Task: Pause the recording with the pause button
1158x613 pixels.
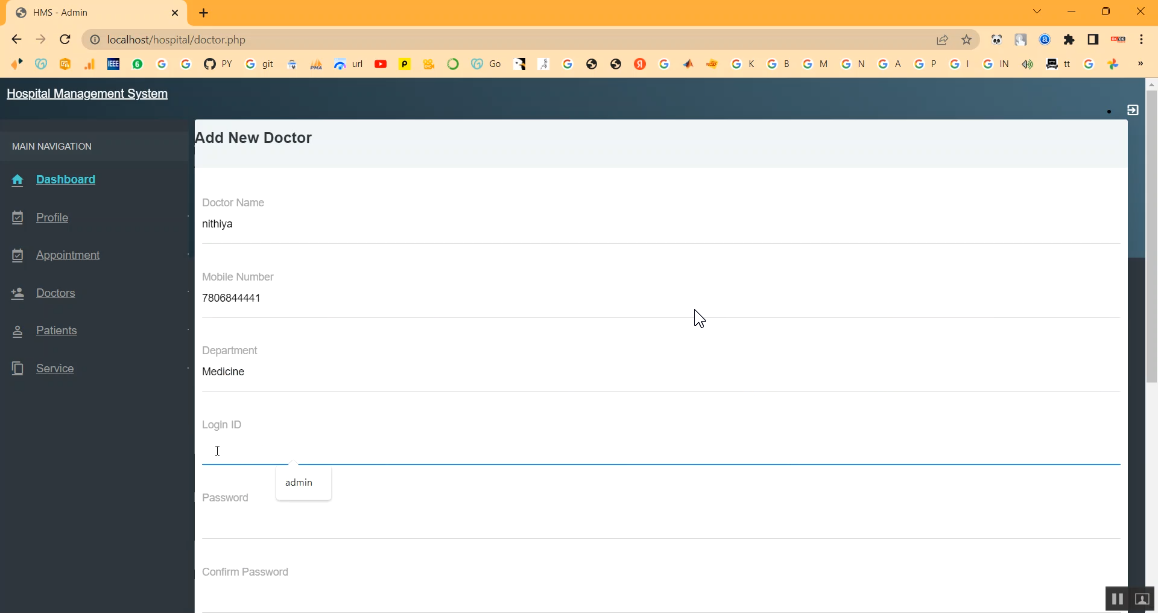Action: coord(1117,599)
